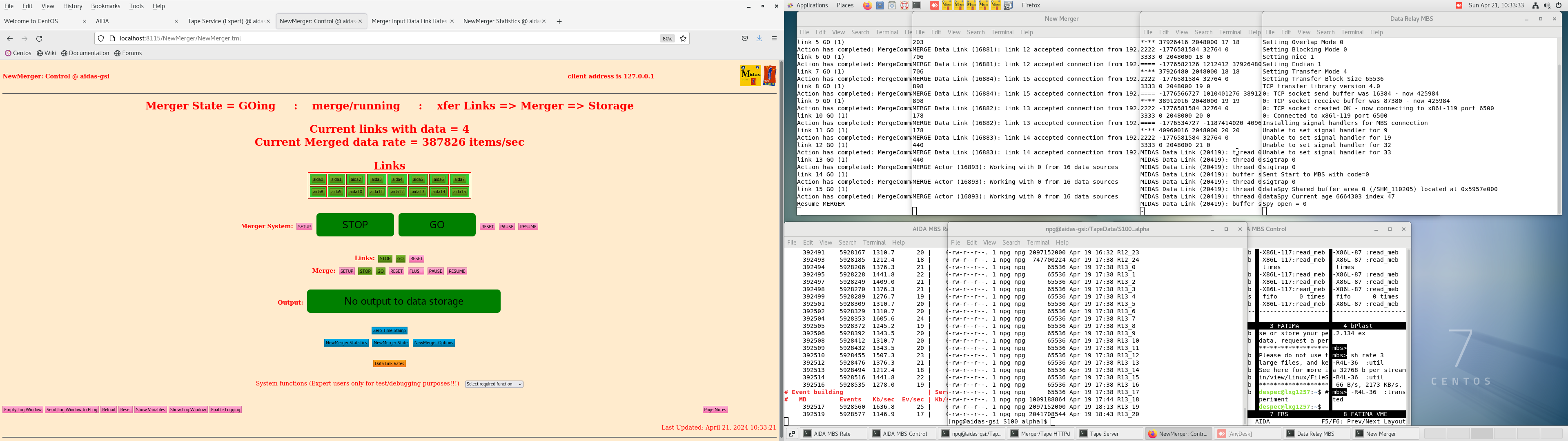
Task: Toggle the aida12 link indicator
Action: coord(397,192)
